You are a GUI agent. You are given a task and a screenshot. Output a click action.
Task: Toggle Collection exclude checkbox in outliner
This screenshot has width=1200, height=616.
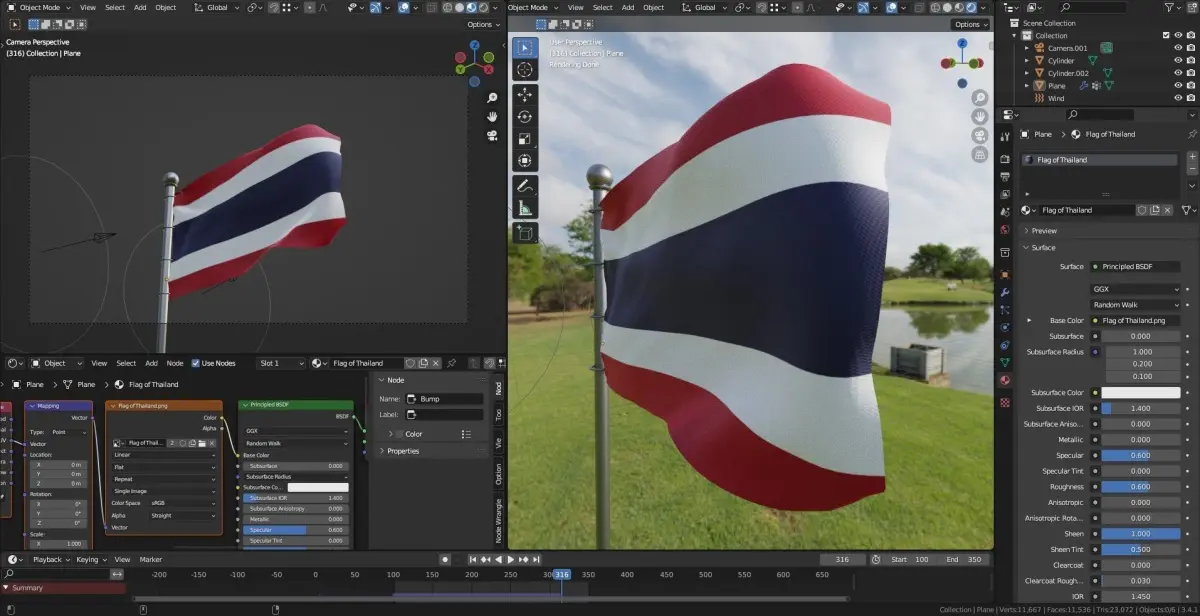point(1166,35)
